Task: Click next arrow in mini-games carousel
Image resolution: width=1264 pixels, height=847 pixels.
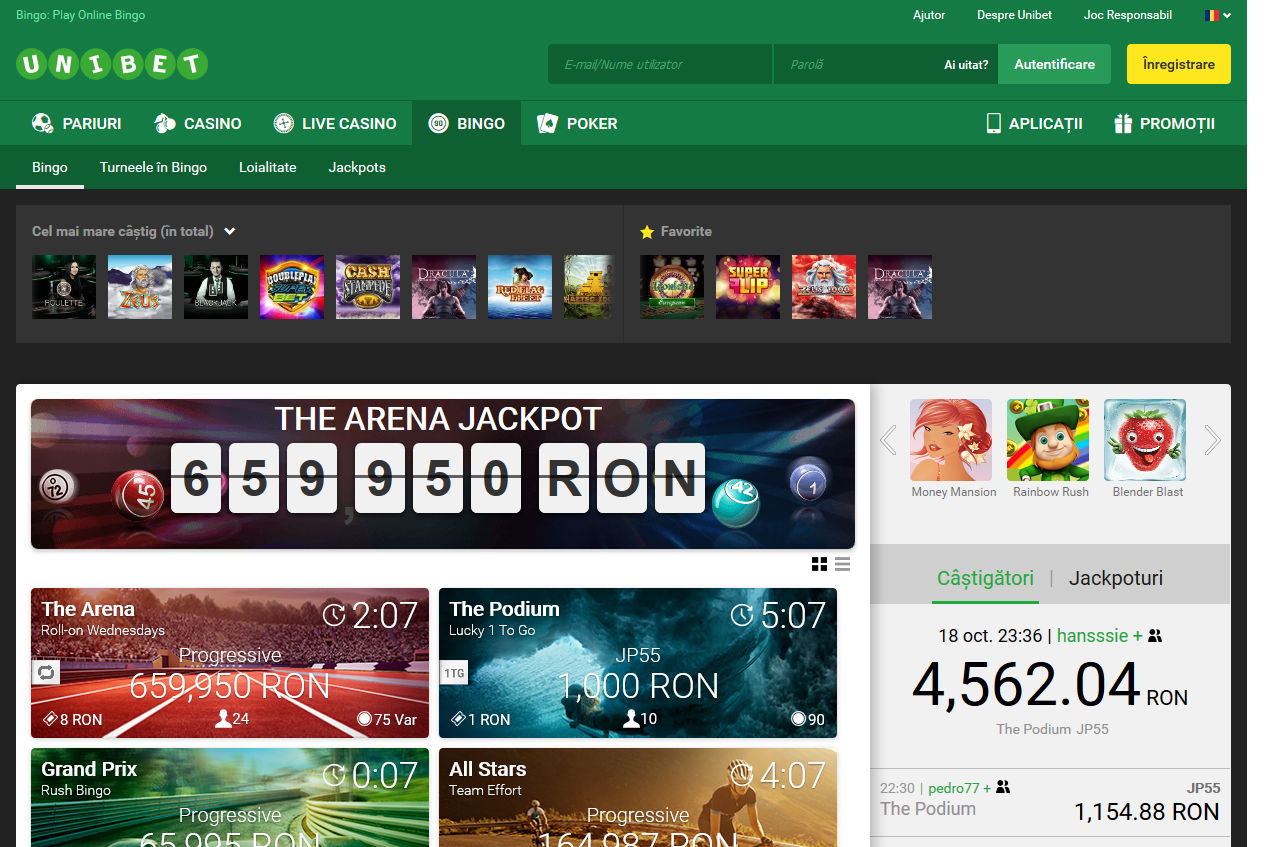Action: (x=1212, y=440)
